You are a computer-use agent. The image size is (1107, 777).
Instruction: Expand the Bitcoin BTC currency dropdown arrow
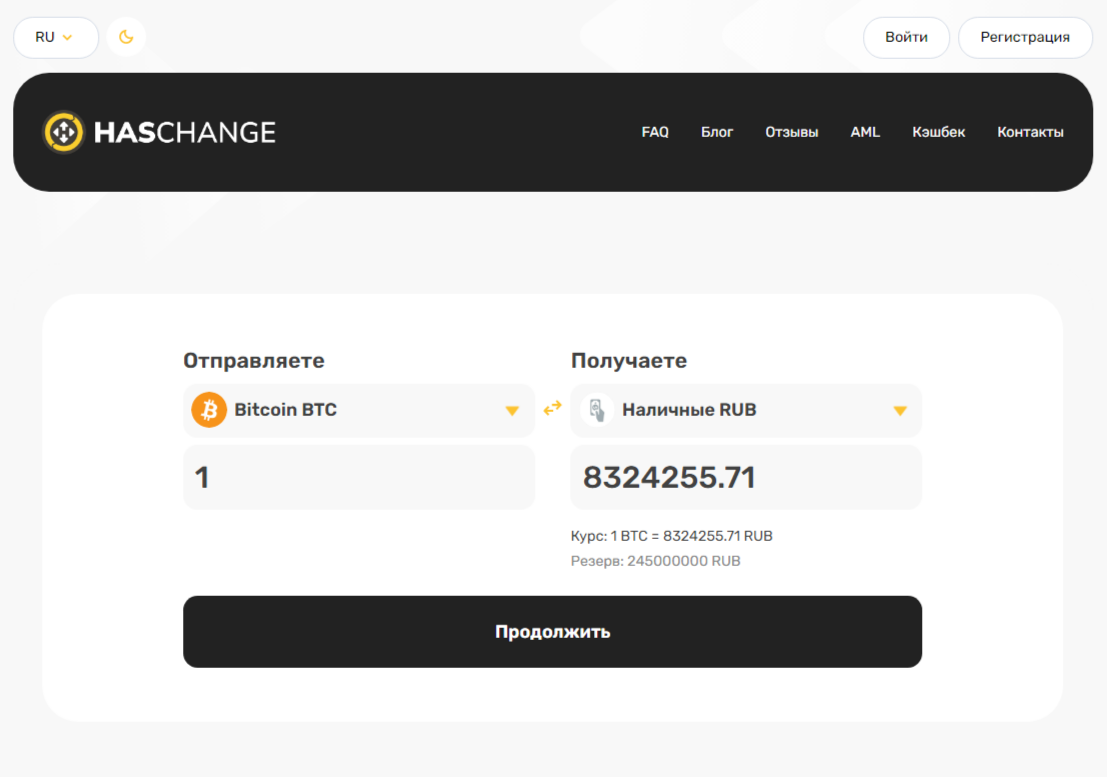click(513, 411)
